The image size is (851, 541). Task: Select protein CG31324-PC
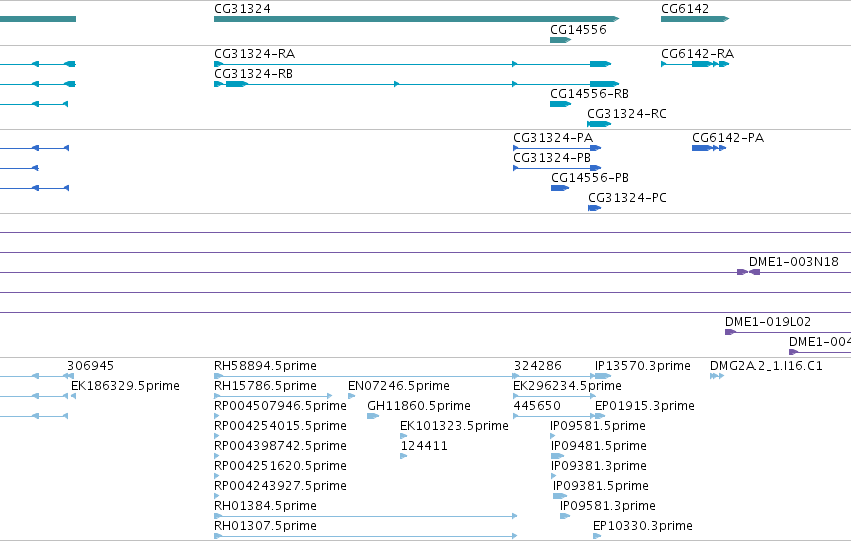[595, 208]
